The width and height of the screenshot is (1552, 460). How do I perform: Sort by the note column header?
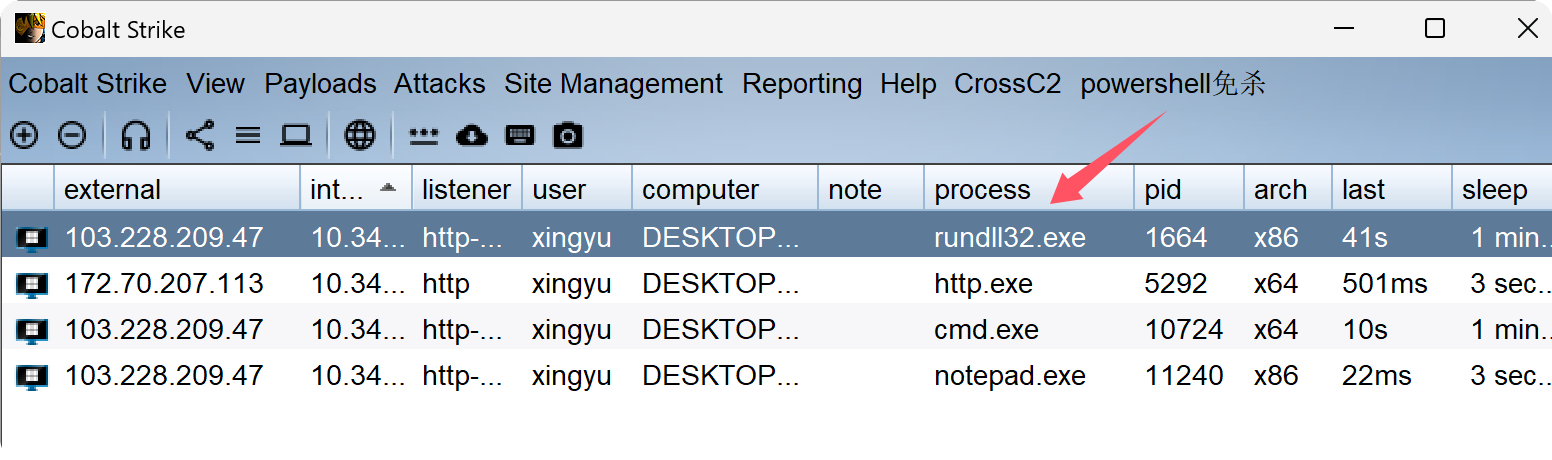871,189
